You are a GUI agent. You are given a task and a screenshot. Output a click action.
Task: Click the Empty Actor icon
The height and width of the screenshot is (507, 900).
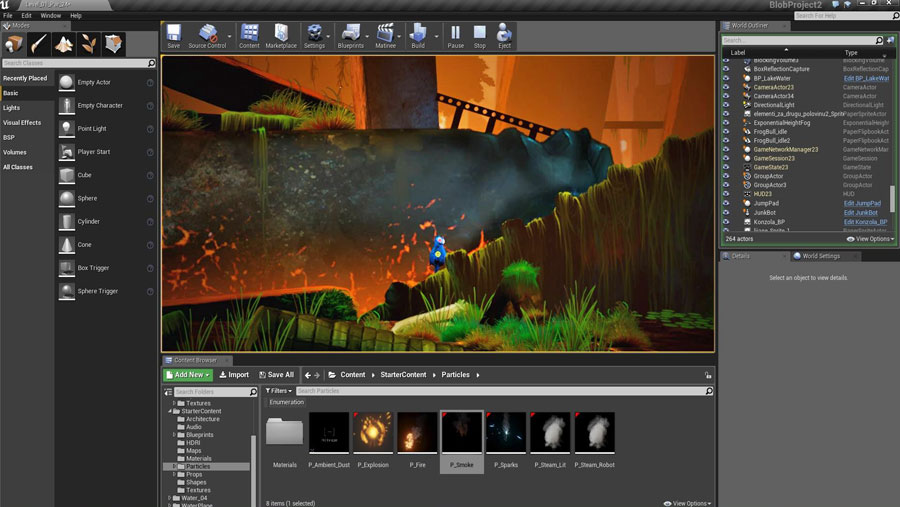point(67,82)
